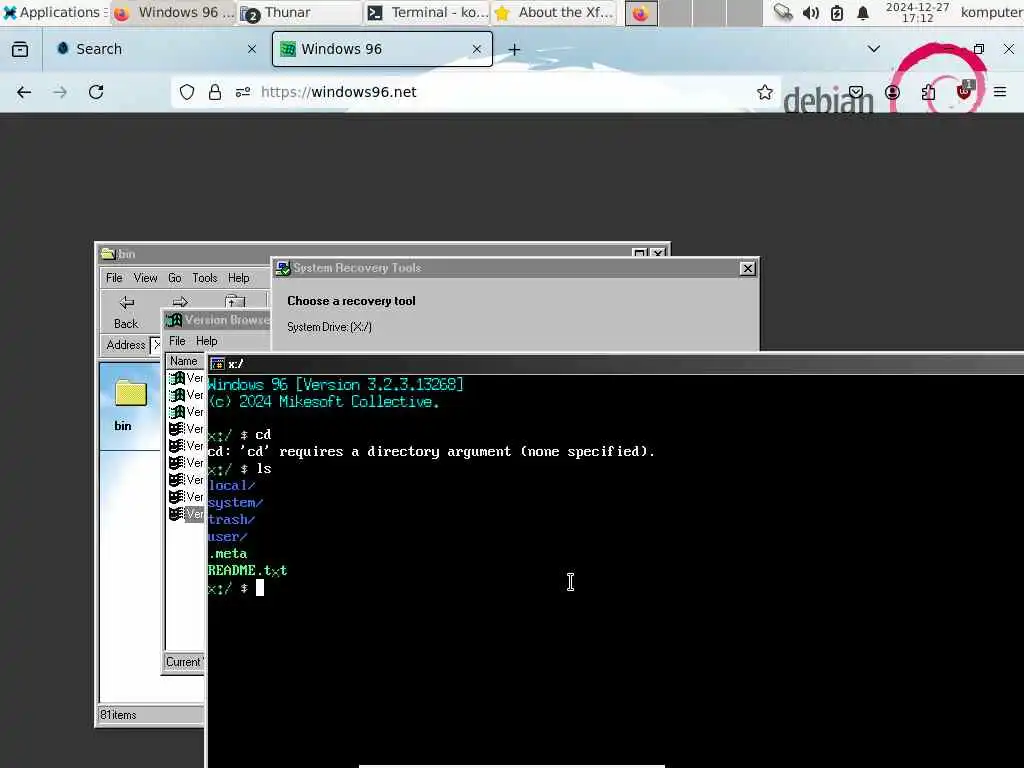
Task: Click the power manager battery tray icon
Action: [x=837, y=12]
